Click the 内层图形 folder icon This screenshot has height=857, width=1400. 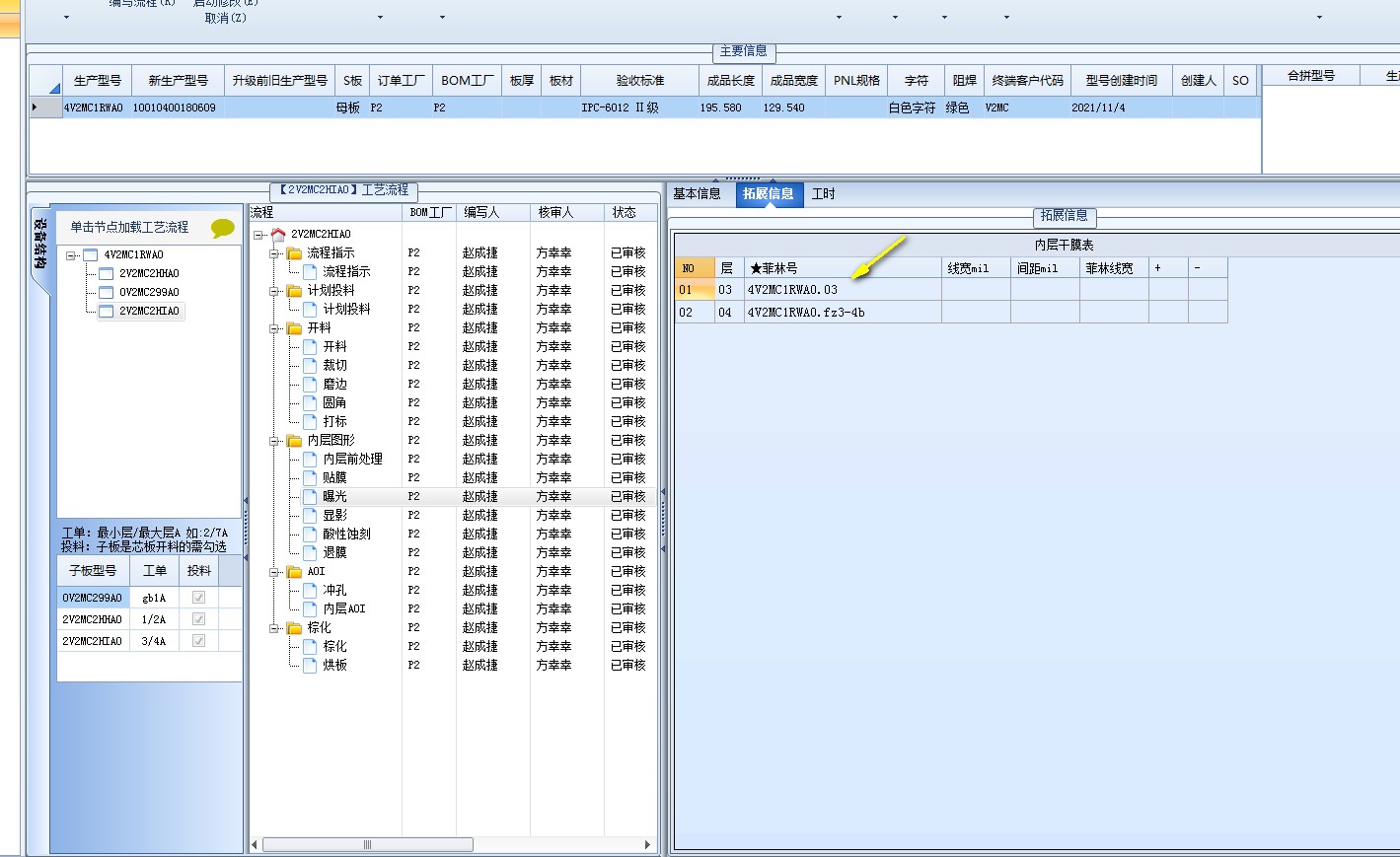tap(294, 441)
